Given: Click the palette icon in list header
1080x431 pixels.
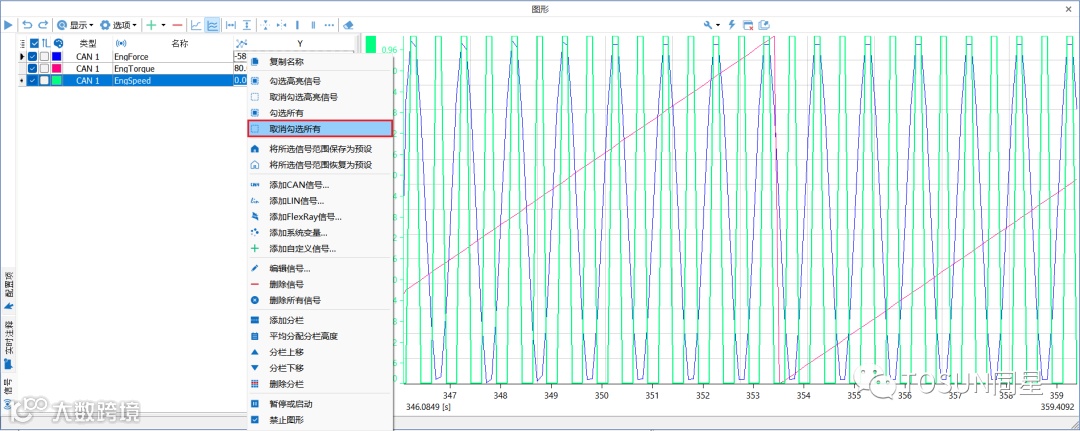Looking at the screenshot, I should coord(59,43).
